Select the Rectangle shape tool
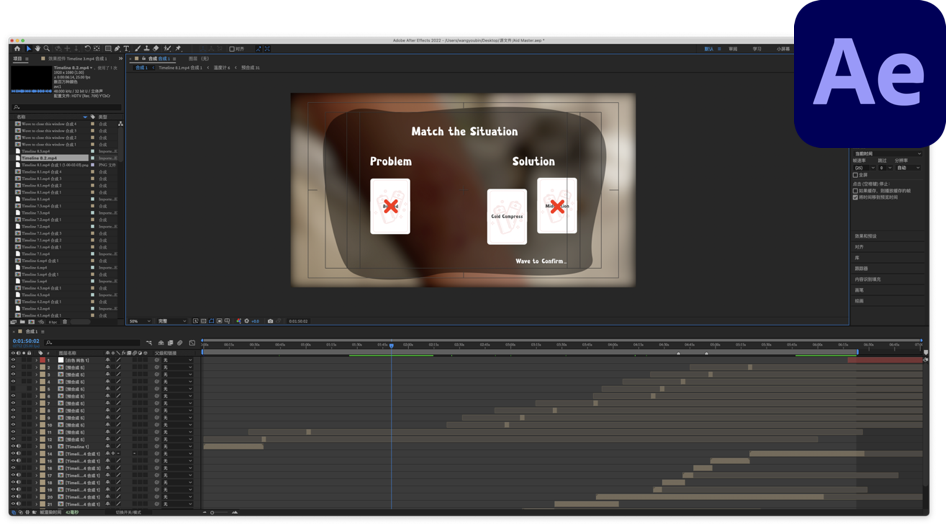946x526 pixels. click(x=108, y=49)
